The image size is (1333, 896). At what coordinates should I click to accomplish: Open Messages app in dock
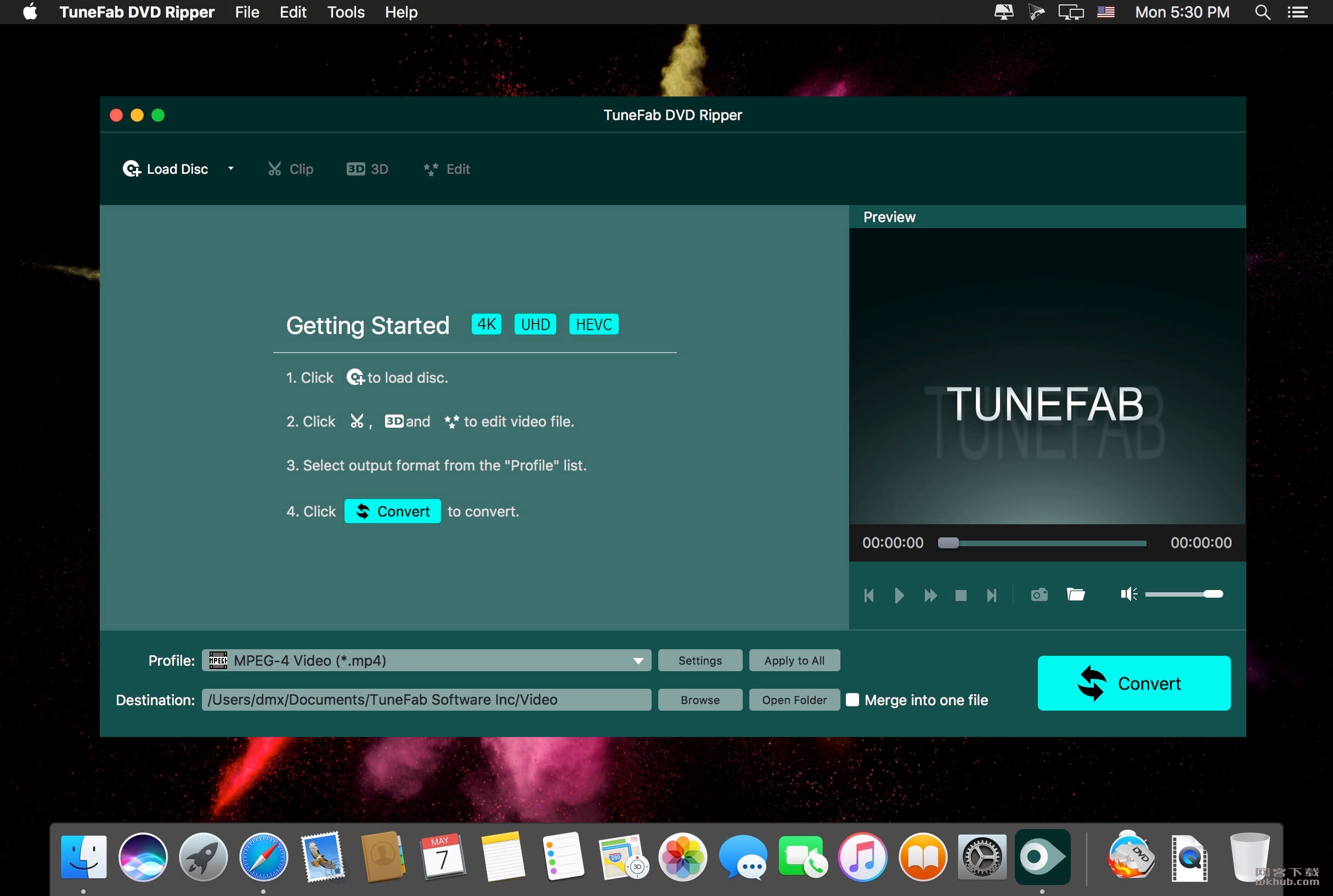point(743,857)
